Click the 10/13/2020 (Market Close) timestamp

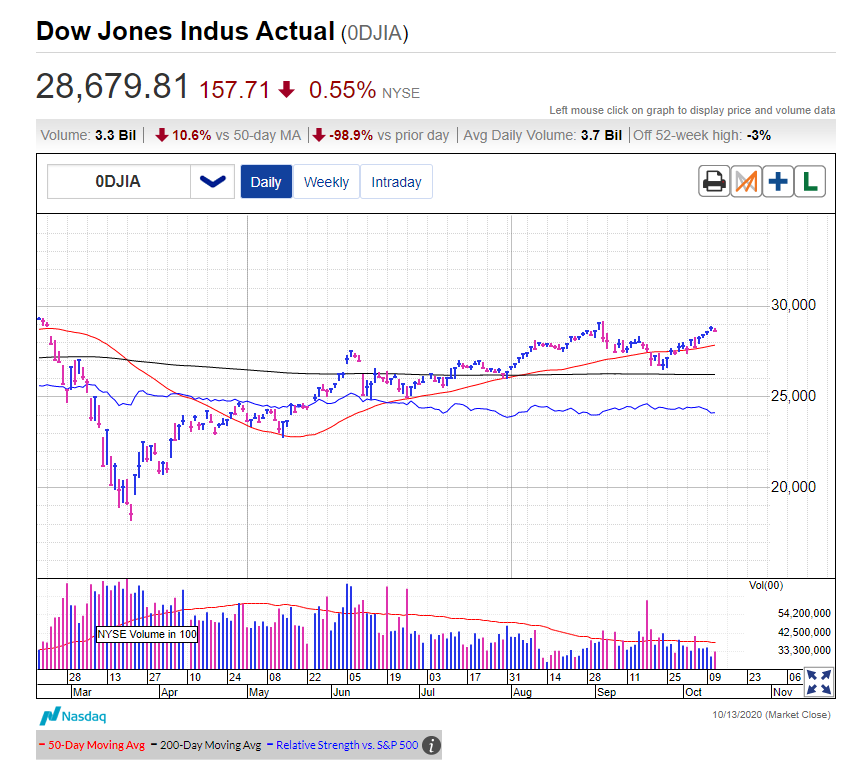coord(771,714)
